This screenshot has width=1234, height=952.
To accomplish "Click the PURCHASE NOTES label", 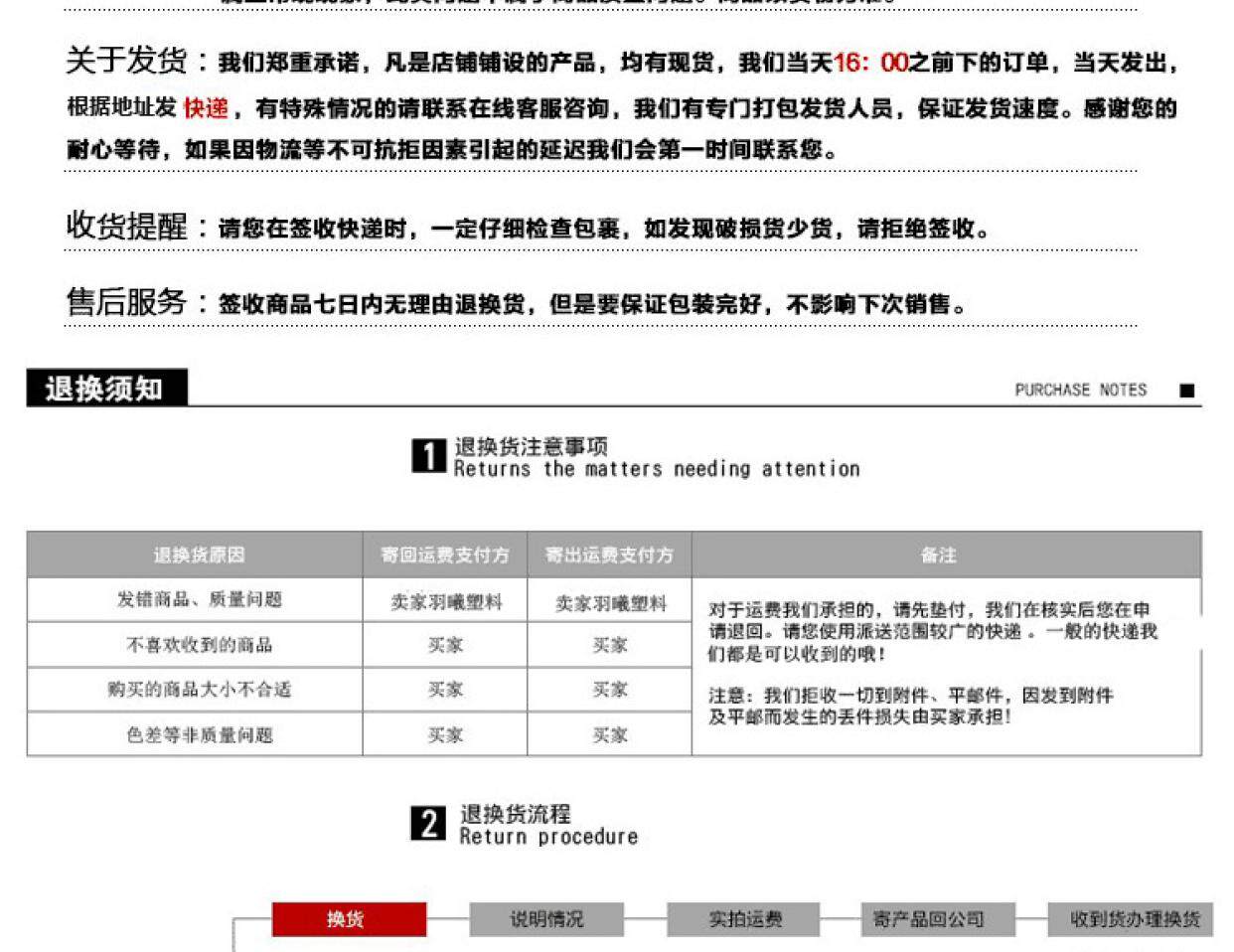I will coord(1081,391).
